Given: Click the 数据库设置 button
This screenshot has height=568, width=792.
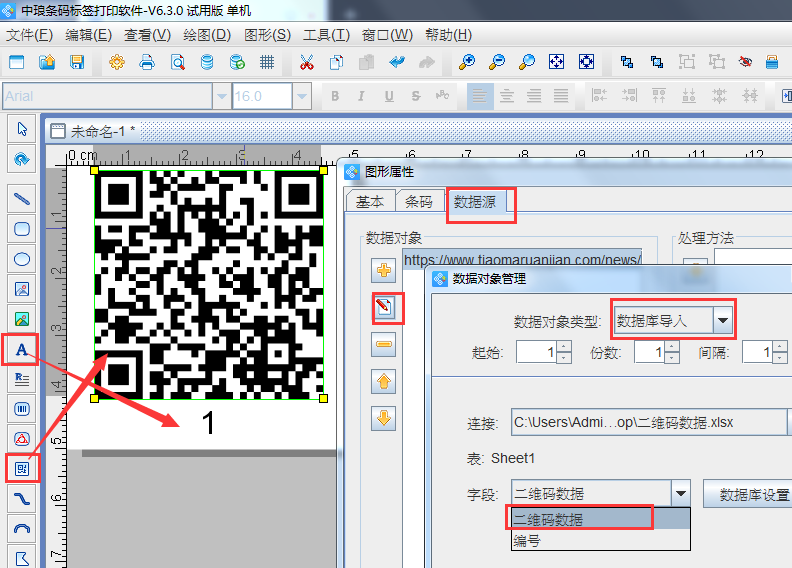Looking at the screenshot, I should [750, 494].
